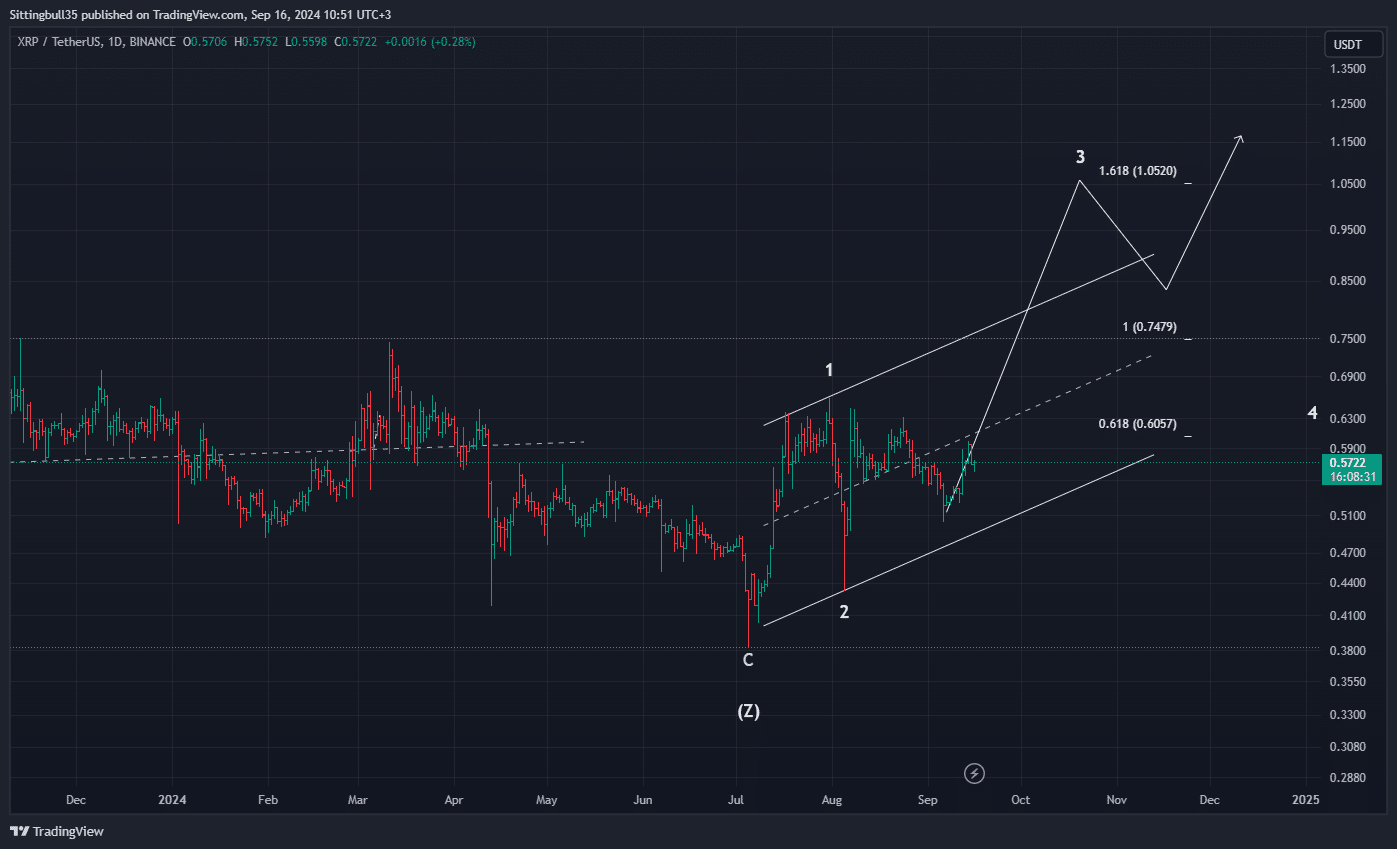Click the 0.4700 price axis label
The image size is (1397, 849).
pos(1348,553)
